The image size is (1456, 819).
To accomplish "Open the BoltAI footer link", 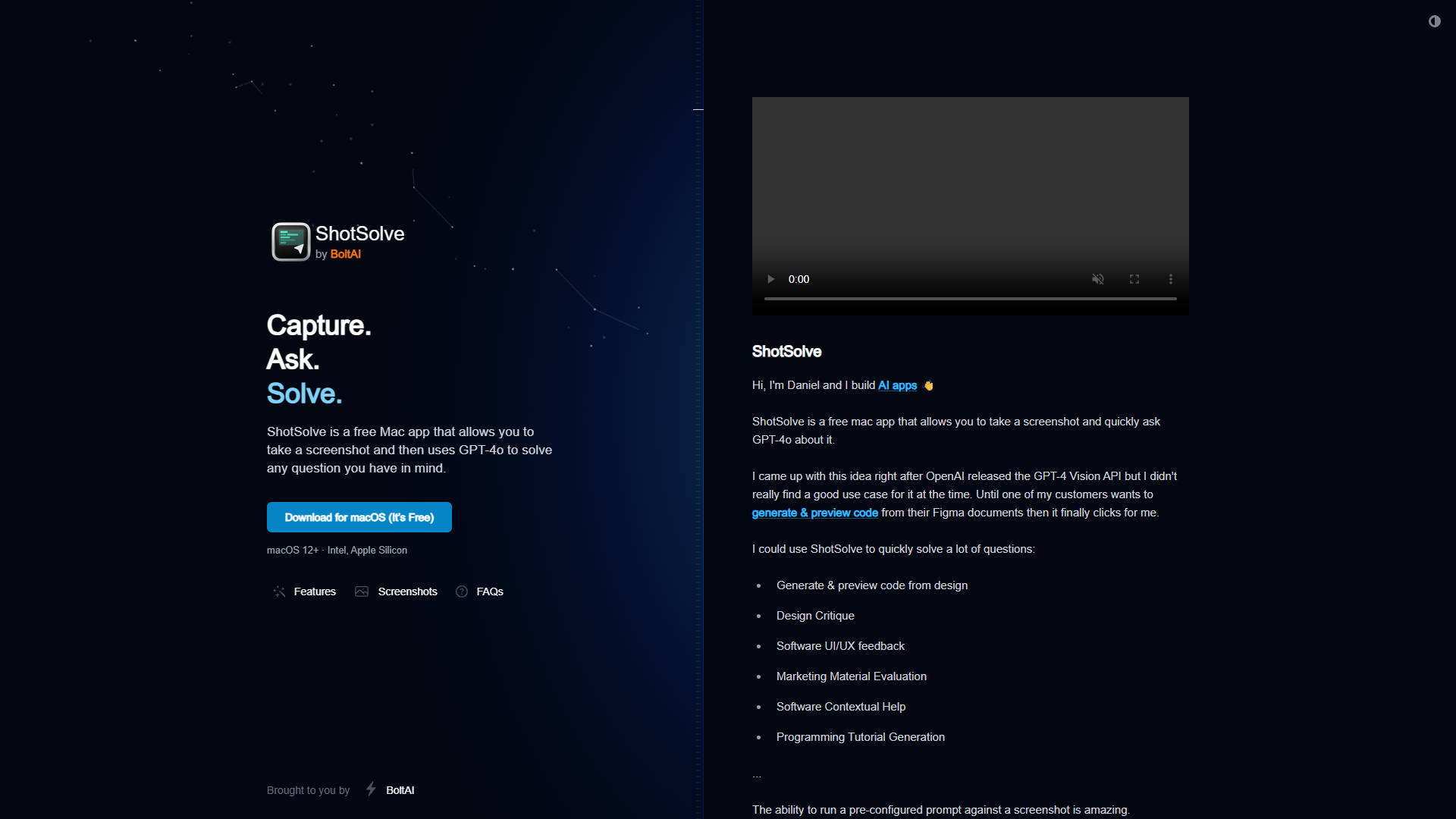I will [400, 790].
